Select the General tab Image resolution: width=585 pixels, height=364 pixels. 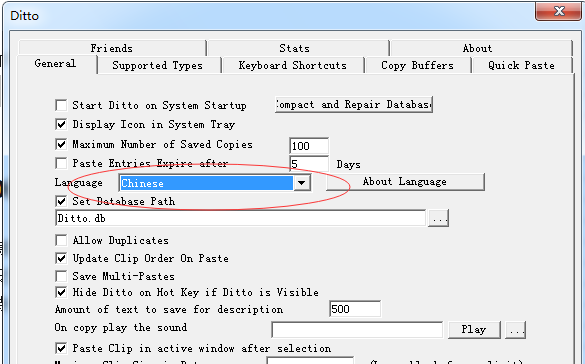pos(57,64)
